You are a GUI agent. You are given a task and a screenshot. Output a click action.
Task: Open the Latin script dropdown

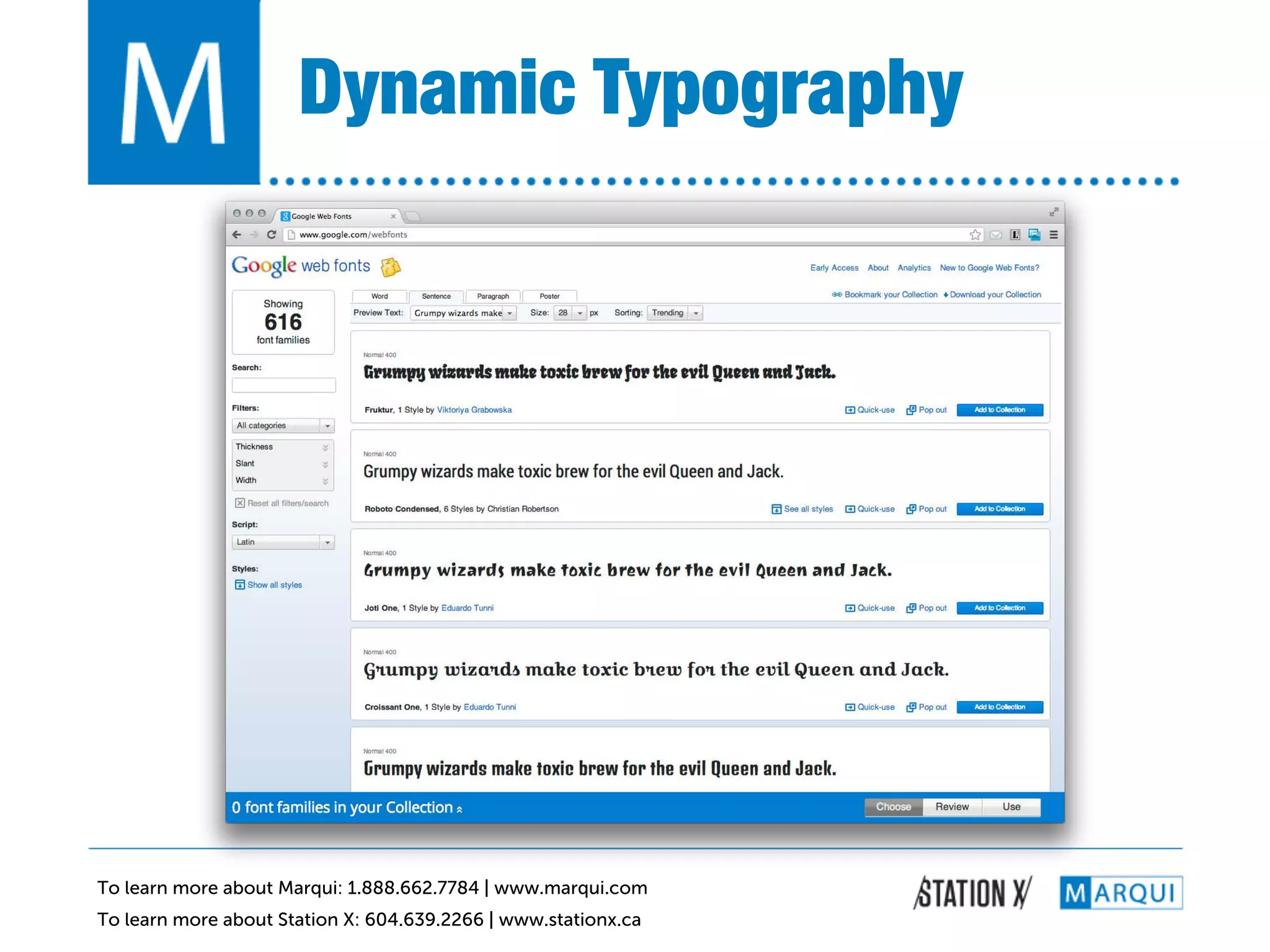[283, 542]
